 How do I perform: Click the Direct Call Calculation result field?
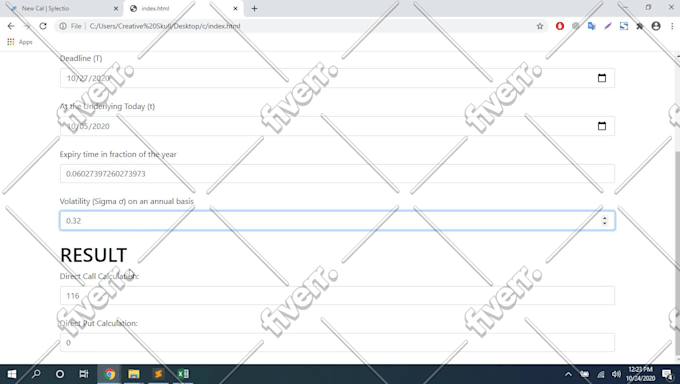pyautogui.click(x=337, y=295)
